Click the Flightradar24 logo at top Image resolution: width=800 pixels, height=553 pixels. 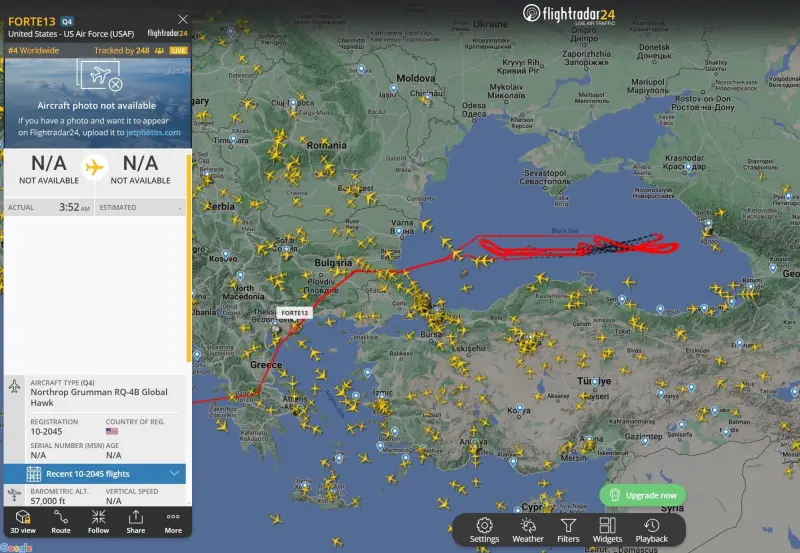point(569,14)
